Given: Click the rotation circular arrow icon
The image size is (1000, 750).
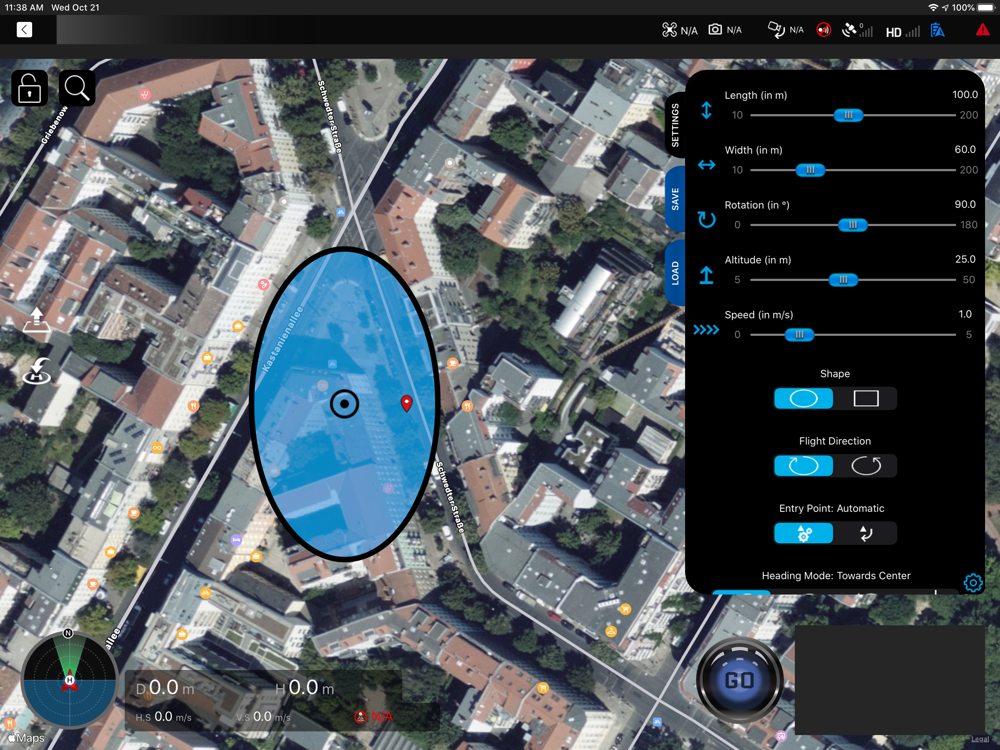Looking at the screenshot, I should pos(706,220).
